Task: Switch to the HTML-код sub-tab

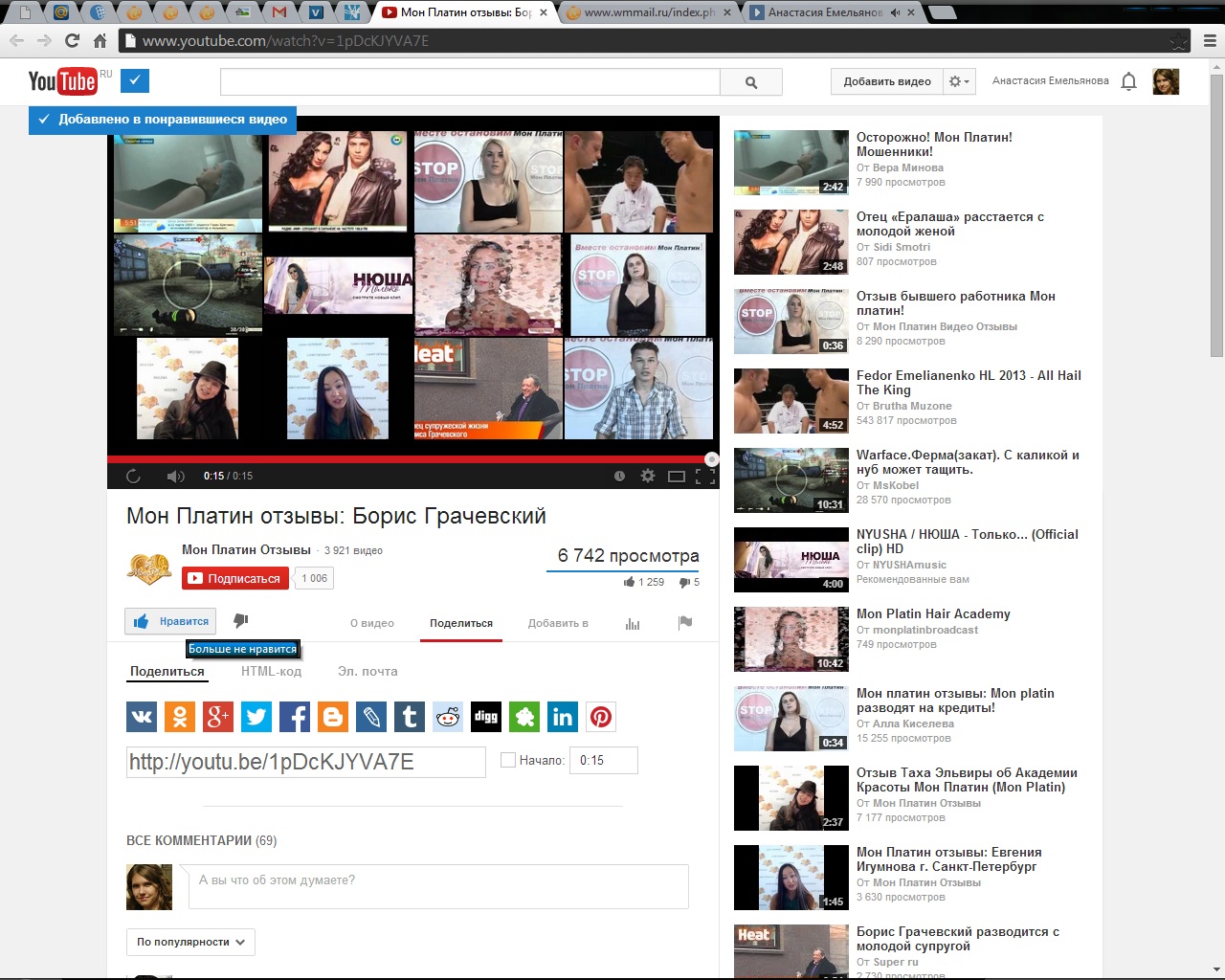Action: click(x=271, y=671)
